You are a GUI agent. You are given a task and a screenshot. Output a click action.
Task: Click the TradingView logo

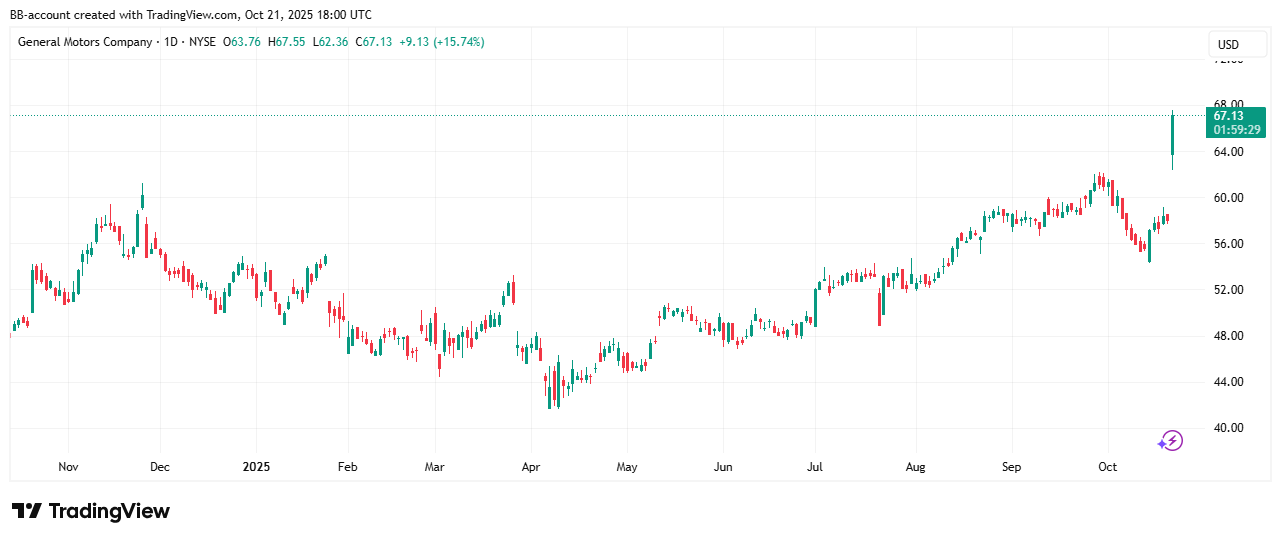(91, 511)
